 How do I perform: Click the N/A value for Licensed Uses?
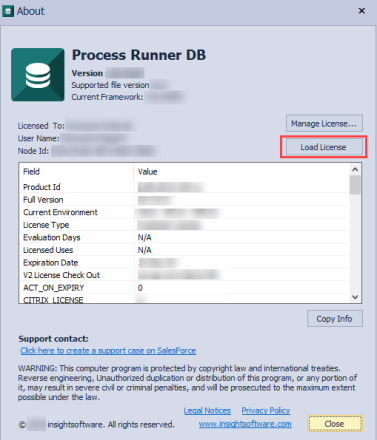(x=145, y=250)
